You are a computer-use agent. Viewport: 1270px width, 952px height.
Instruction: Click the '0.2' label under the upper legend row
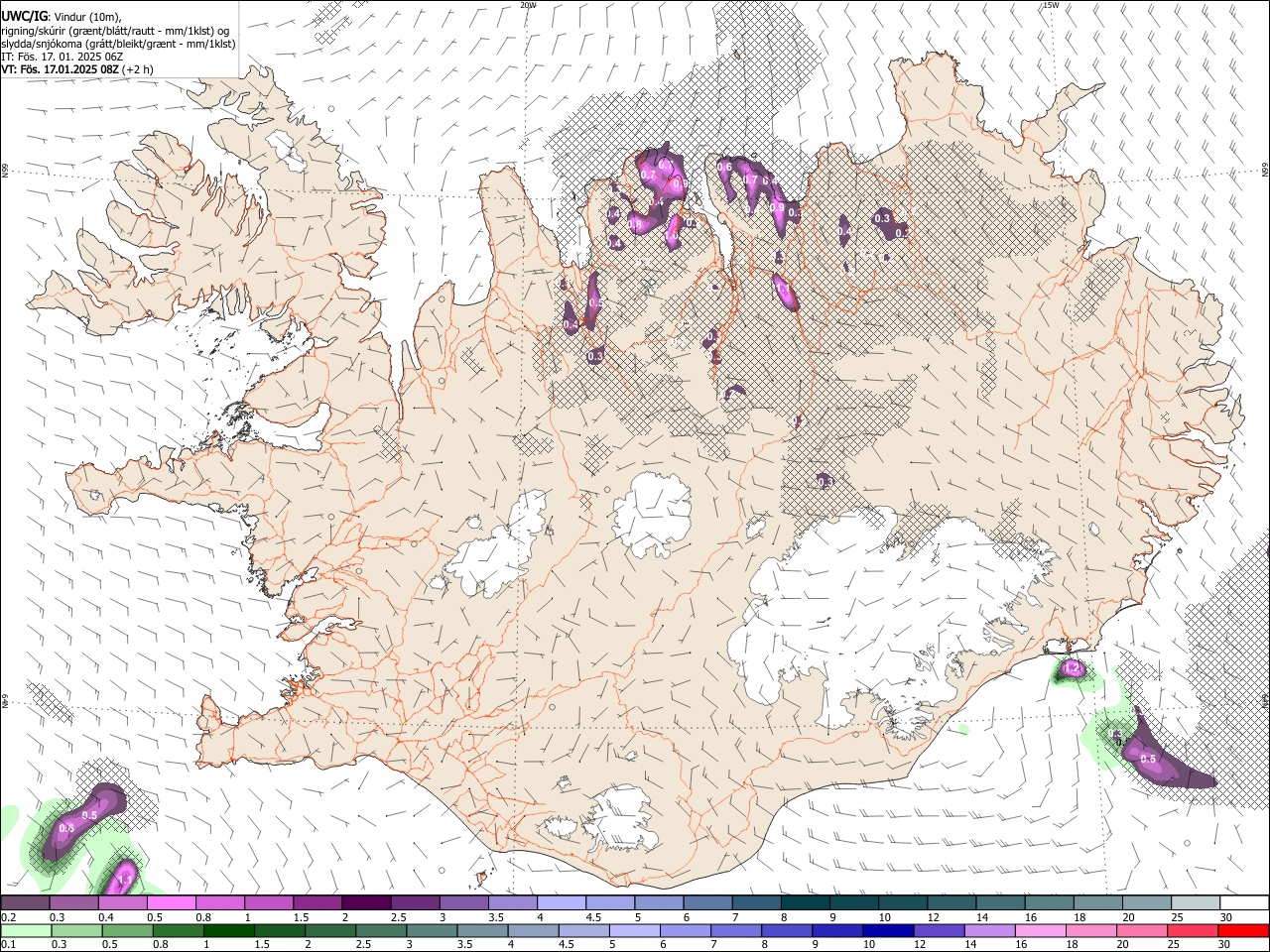(7, 917)
